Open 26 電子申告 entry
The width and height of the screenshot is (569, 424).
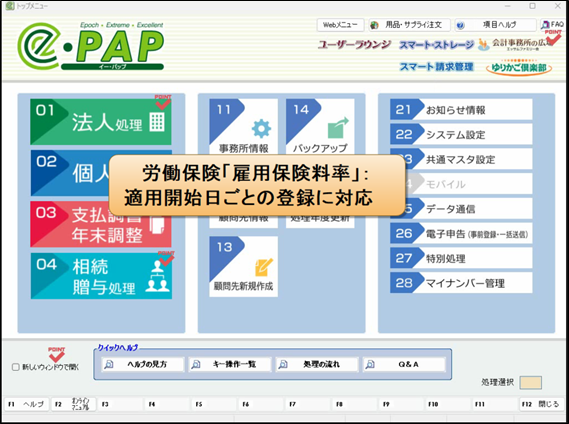pos(461,233)
